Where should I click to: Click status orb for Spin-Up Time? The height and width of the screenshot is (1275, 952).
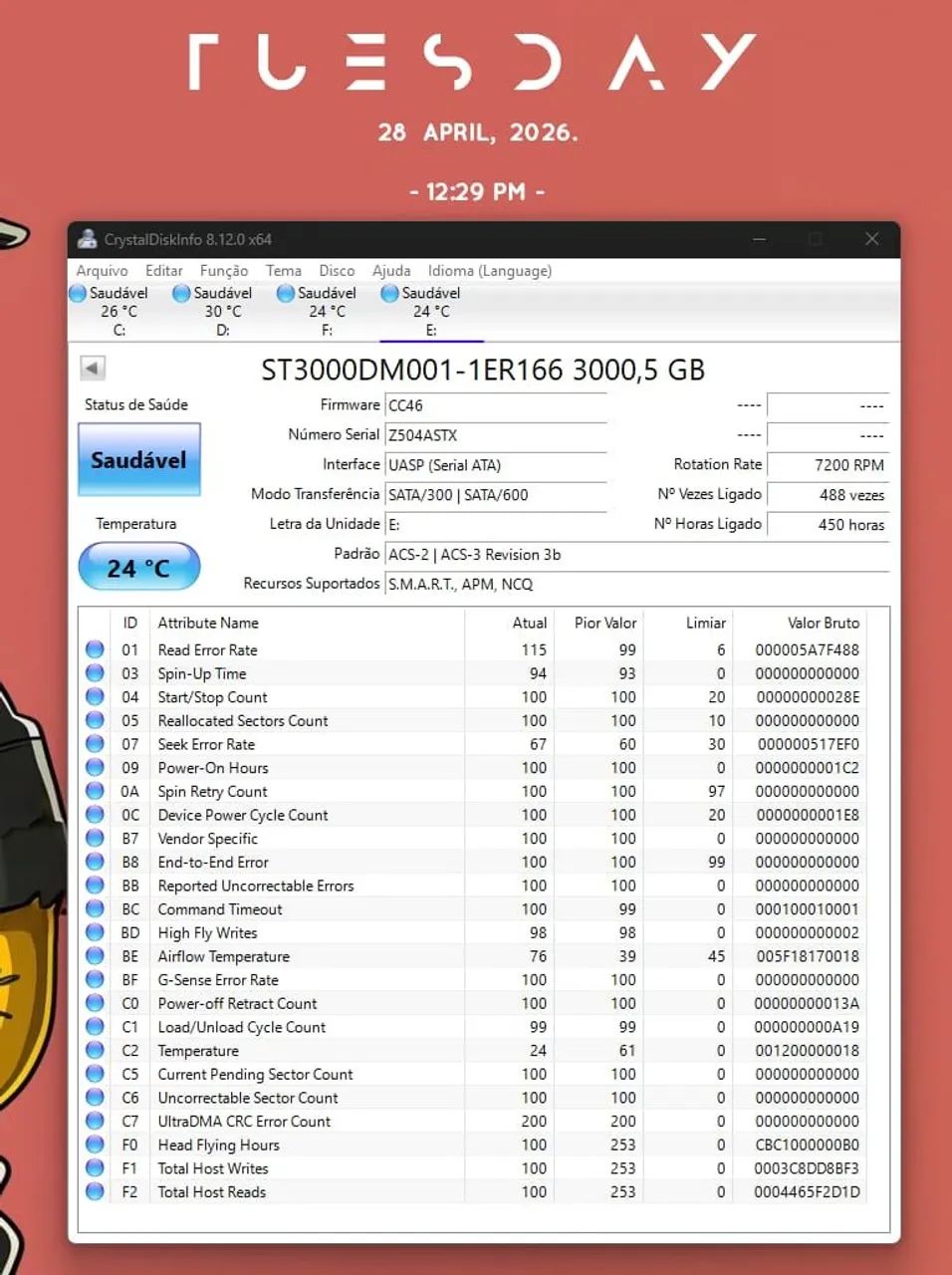(x=95, y=673)
